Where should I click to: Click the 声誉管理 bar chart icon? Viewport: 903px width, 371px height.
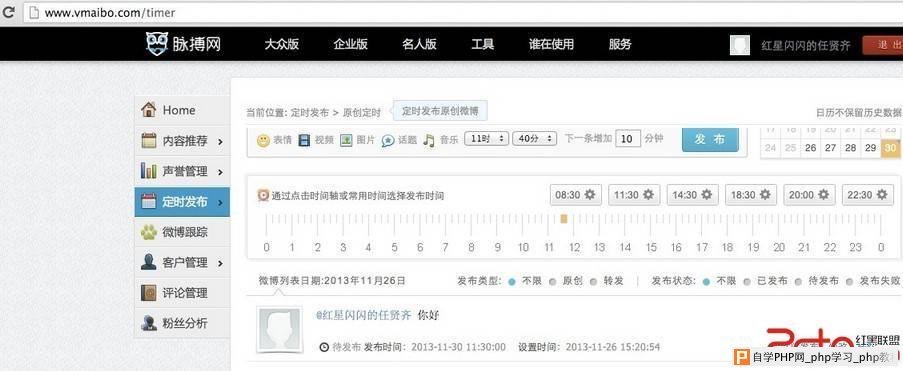[x=149, y=171]
